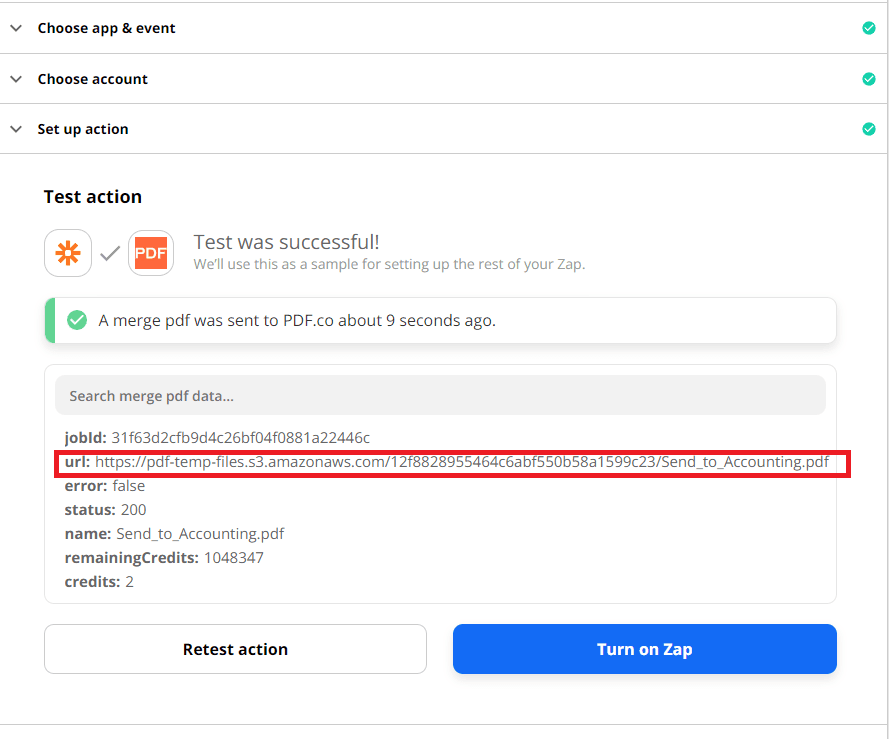This screenshot has width=889, height=739.
Task: Click the PDF.co app icon
Action: 151,253
